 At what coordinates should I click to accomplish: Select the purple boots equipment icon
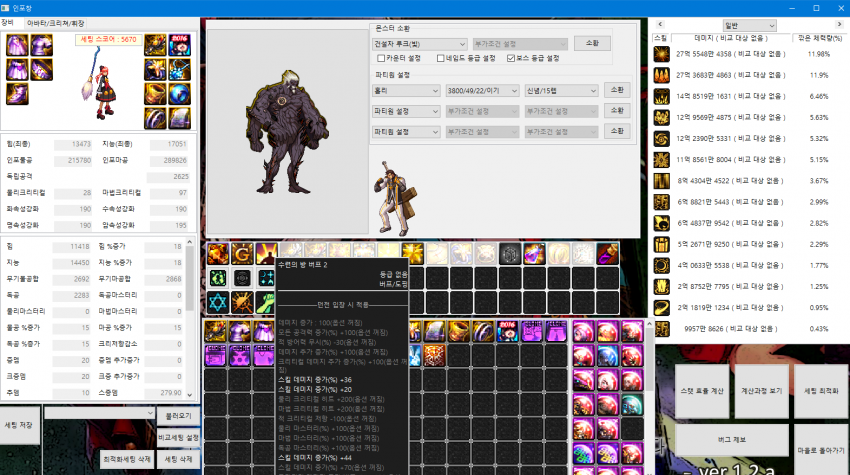click(x=18, y=95)
